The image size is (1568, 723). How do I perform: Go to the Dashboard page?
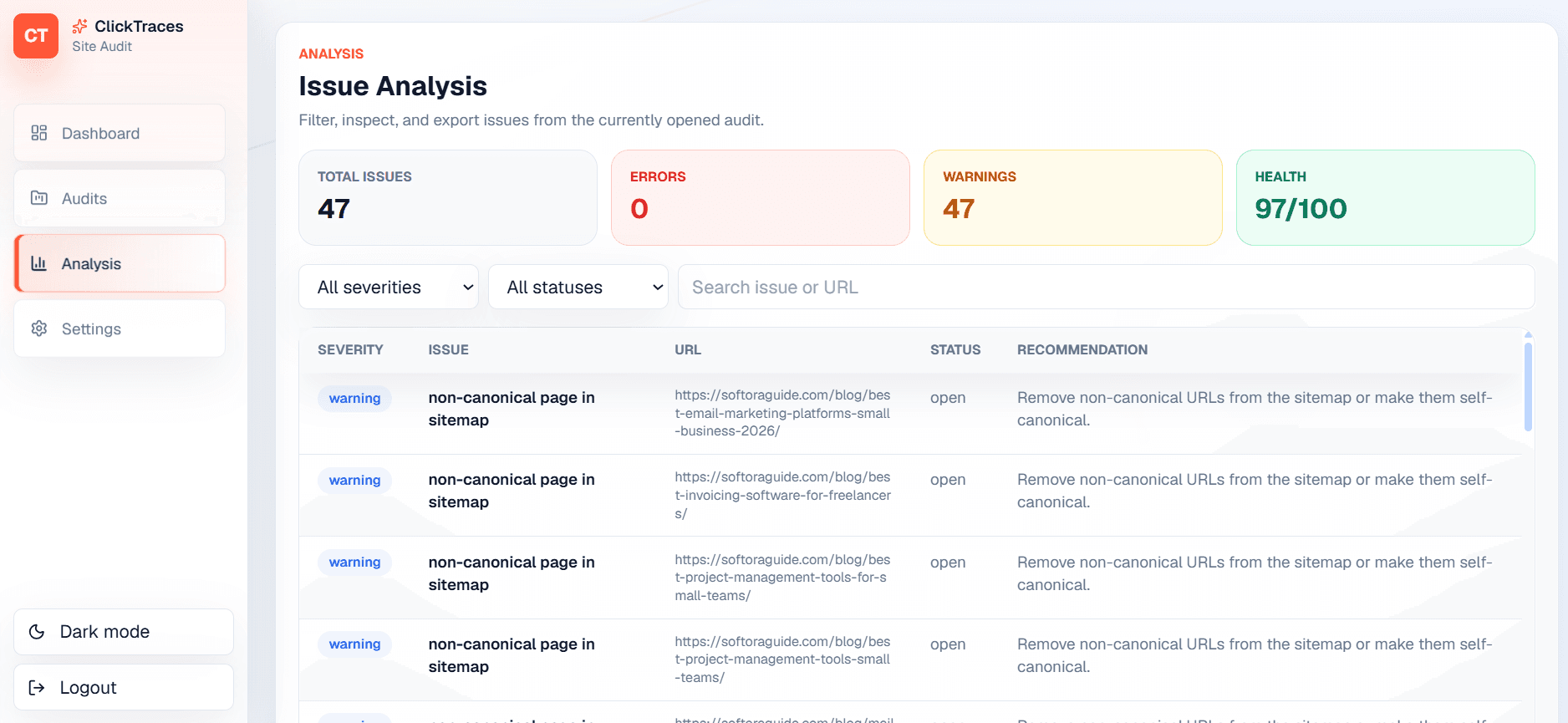tap(120, 133)
